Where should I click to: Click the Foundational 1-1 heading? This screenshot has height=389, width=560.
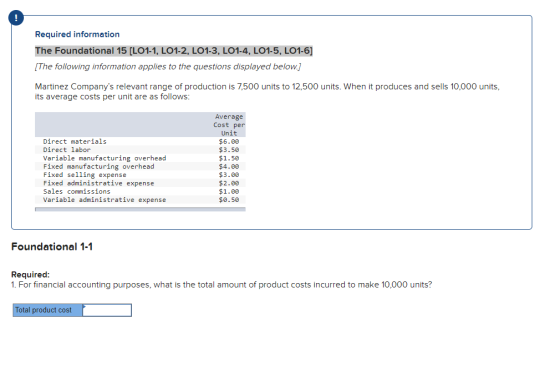point(52,246)
